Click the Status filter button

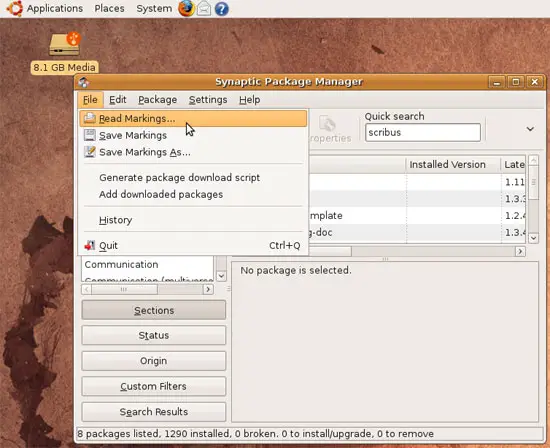pyautogui.click(x=154, y=335)
